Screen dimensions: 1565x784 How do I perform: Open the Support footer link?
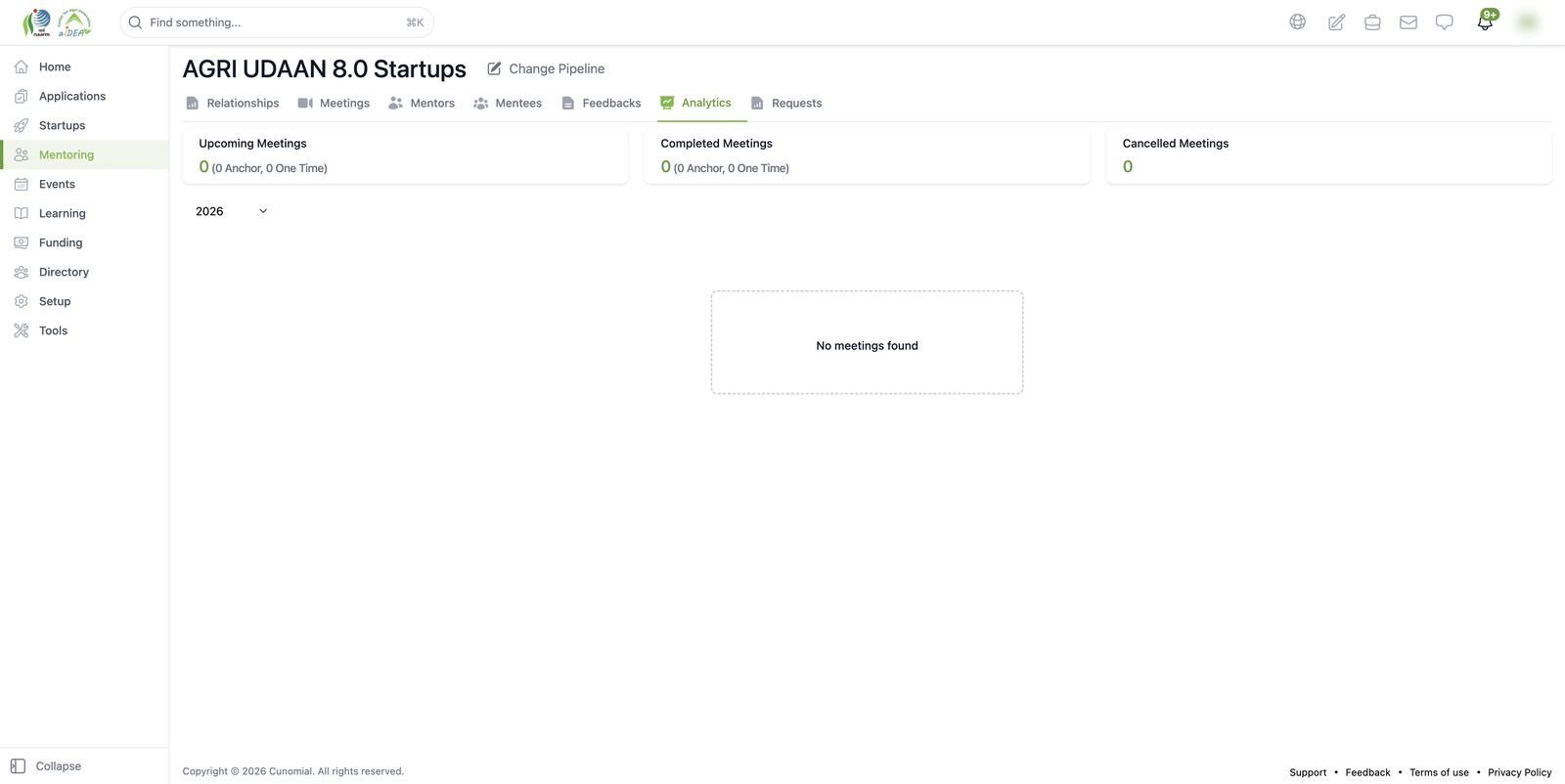pyautogui.click(x=1308, y=772)
